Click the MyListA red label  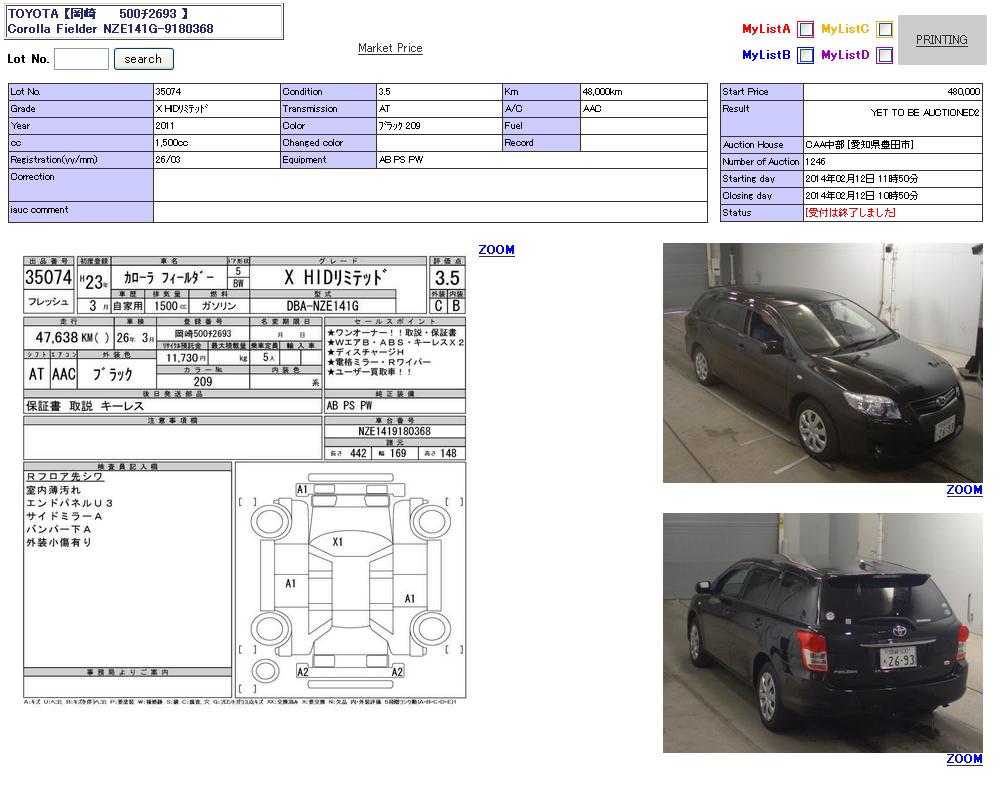[x=766, y=30]
